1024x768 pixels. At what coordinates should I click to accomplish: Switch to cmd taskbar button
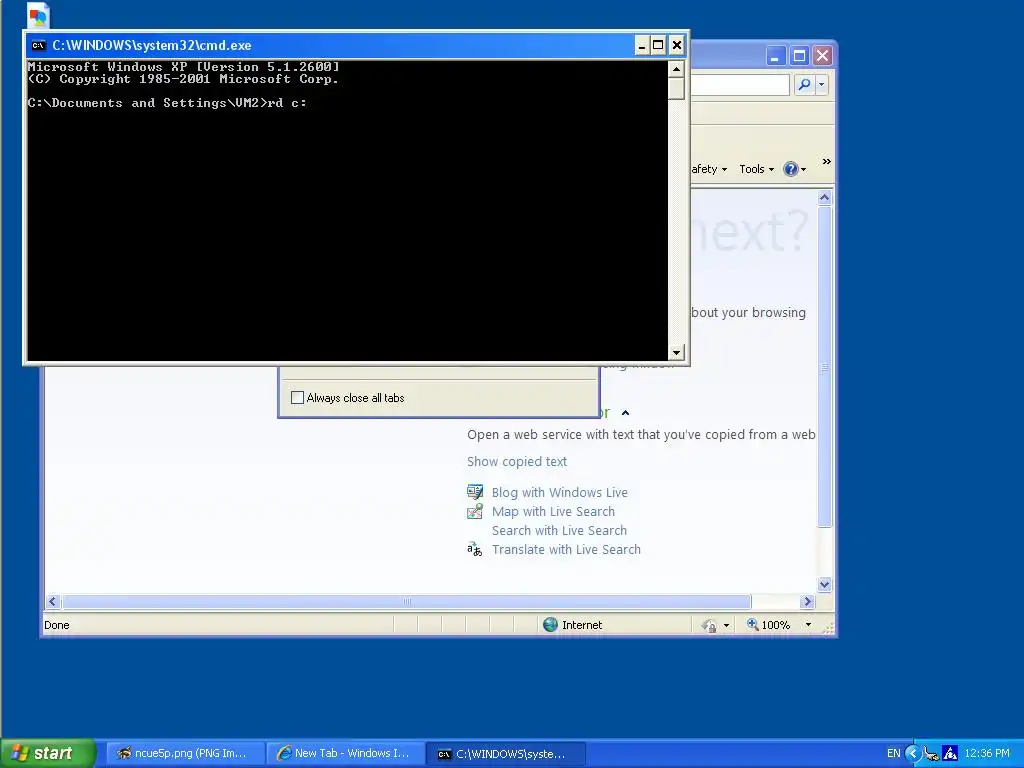pos(505,754)
